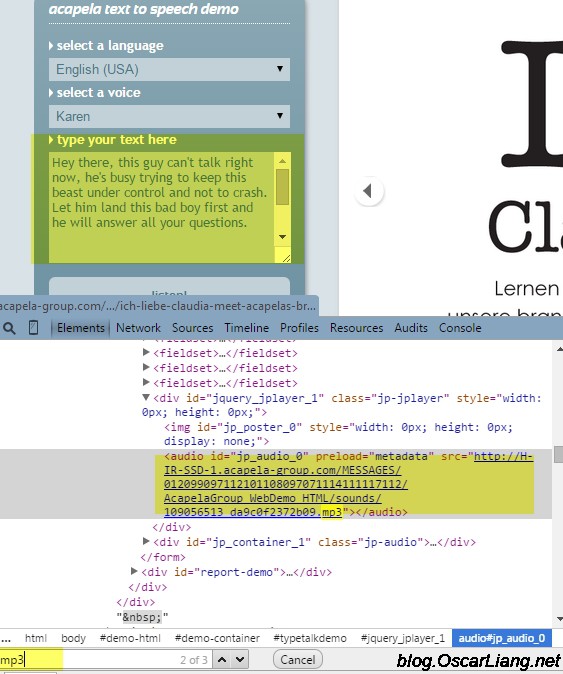Toggle the device mode phone icon

(x=33, y=328)
